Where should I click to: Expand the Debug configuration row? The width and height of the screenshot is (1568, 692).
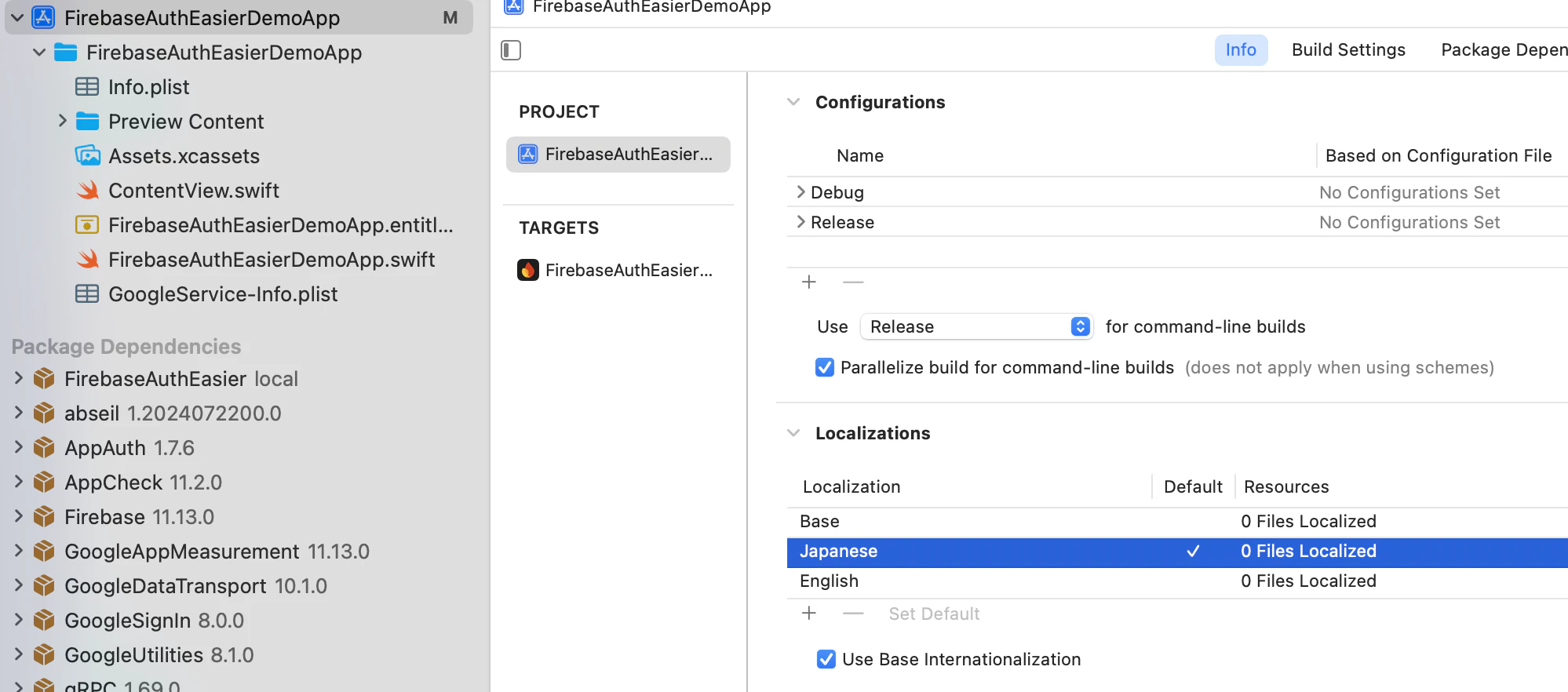coord(800,192)
